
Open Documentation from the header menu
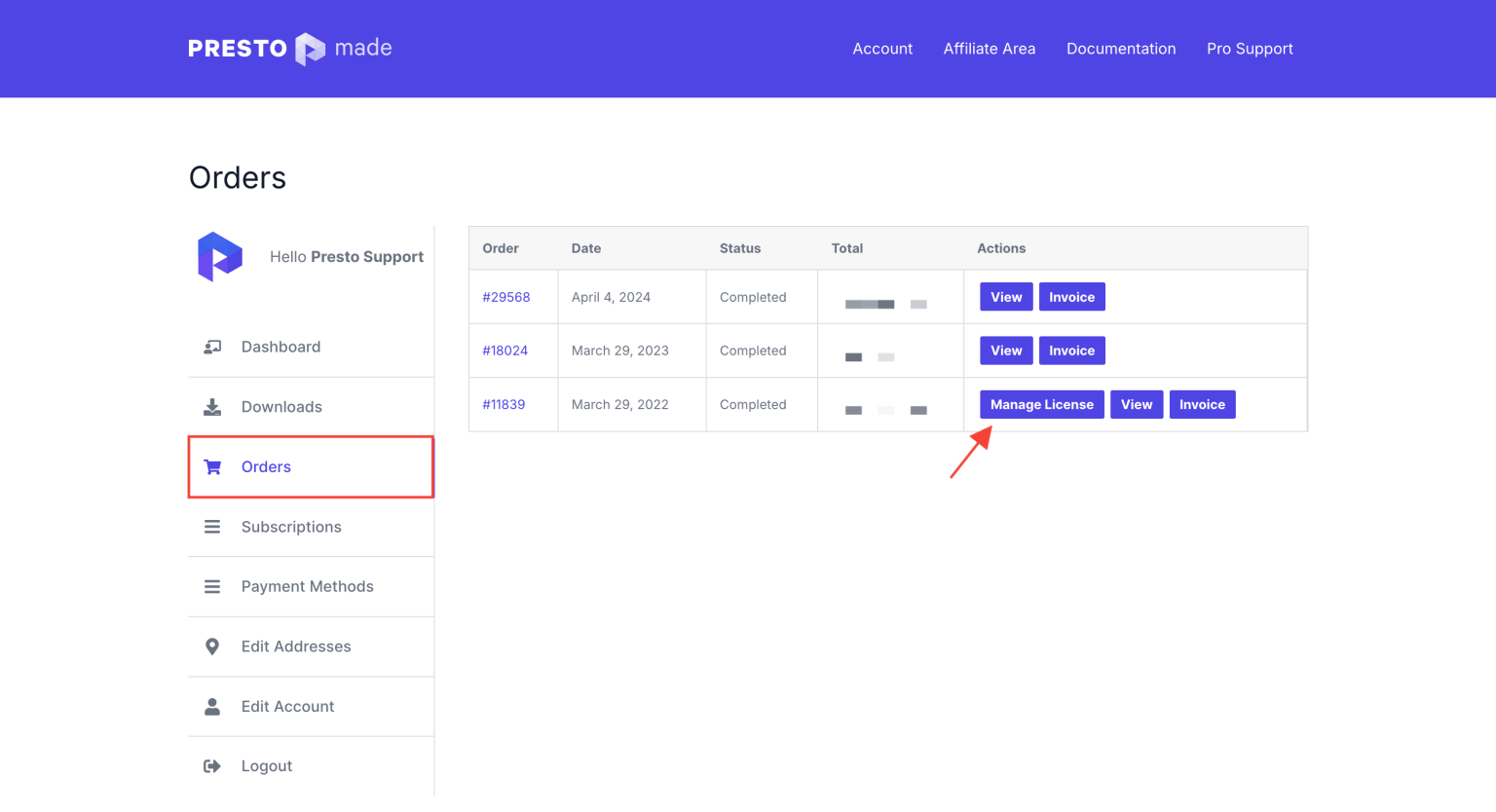[x=1121, y=49]
